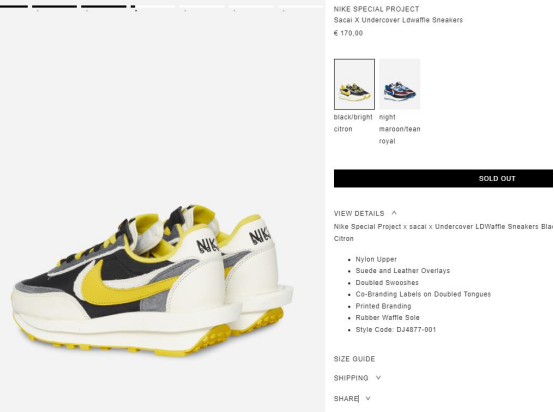The image size is (554, 412).
Task: Open the Size Guide
Action: 354,359
